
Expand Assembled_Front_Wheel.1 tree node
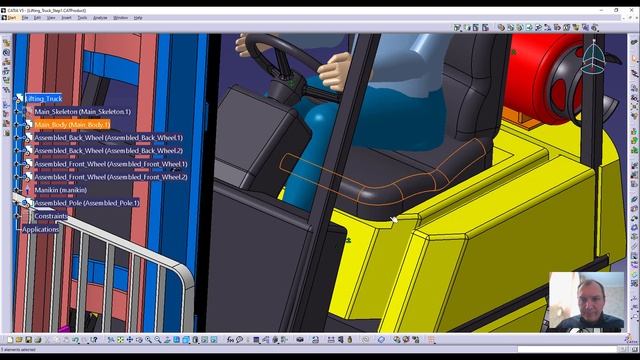click(x=17, y=164)
